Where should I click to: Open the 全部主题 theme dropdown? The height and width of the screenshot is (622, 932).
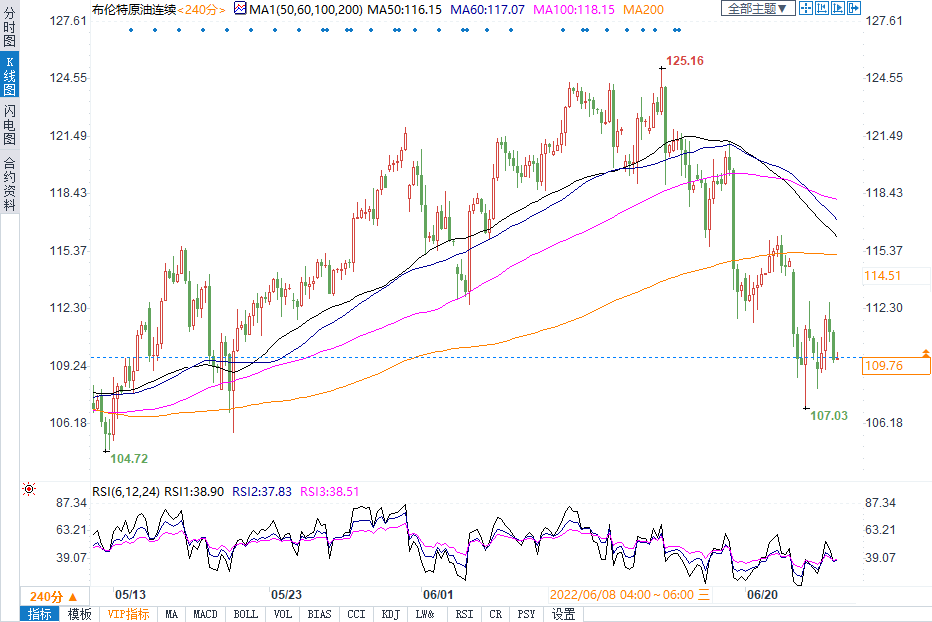pyautogui.click(x=756, y=9)
